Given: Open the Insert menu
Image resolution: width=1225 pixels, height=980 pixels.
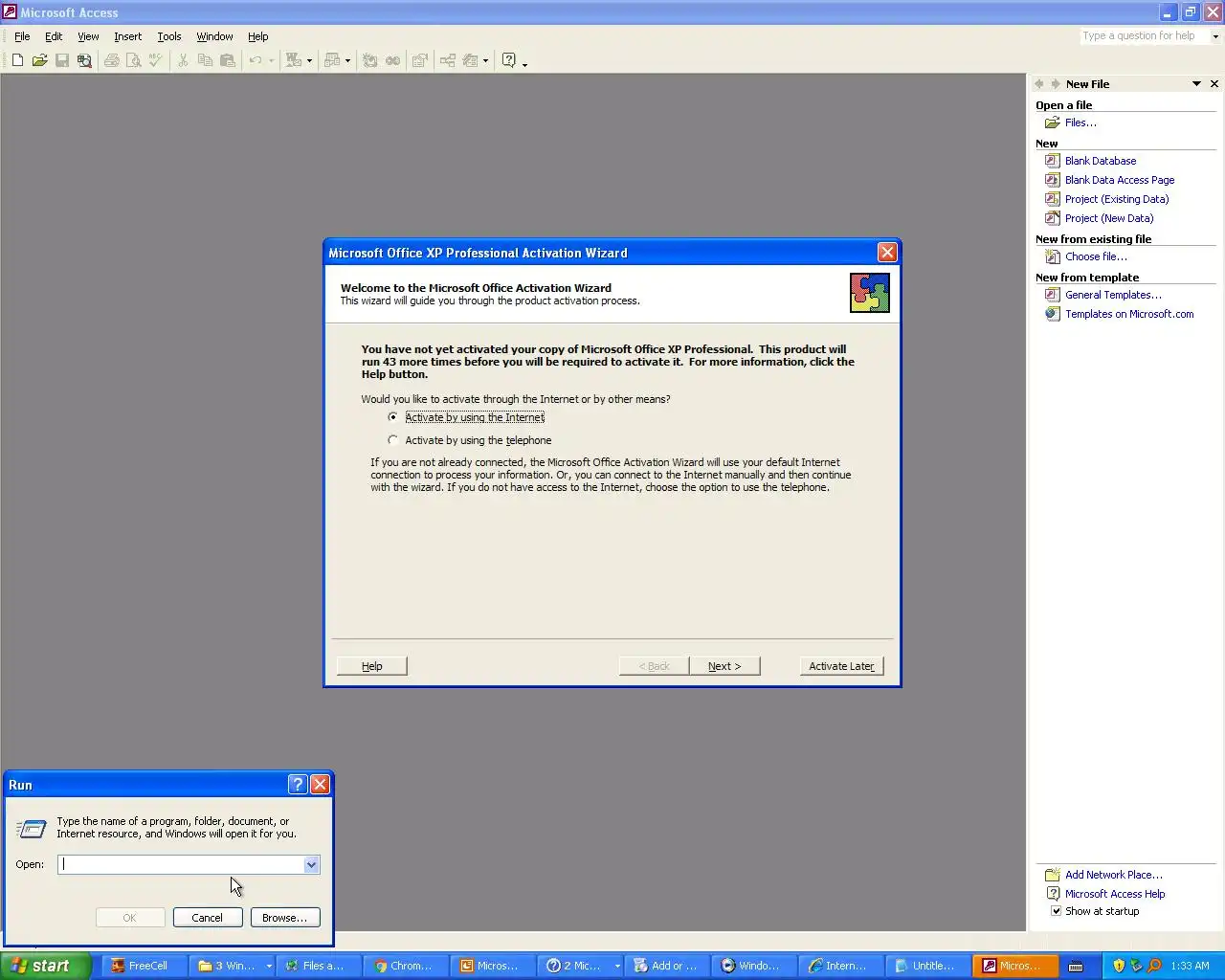Looking at the screenshot, I should pos(127,36).
